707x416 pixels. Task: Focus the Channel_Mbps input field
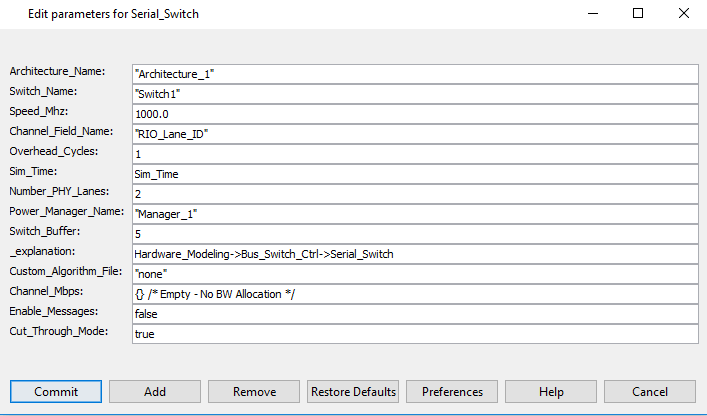pos(414,294)
